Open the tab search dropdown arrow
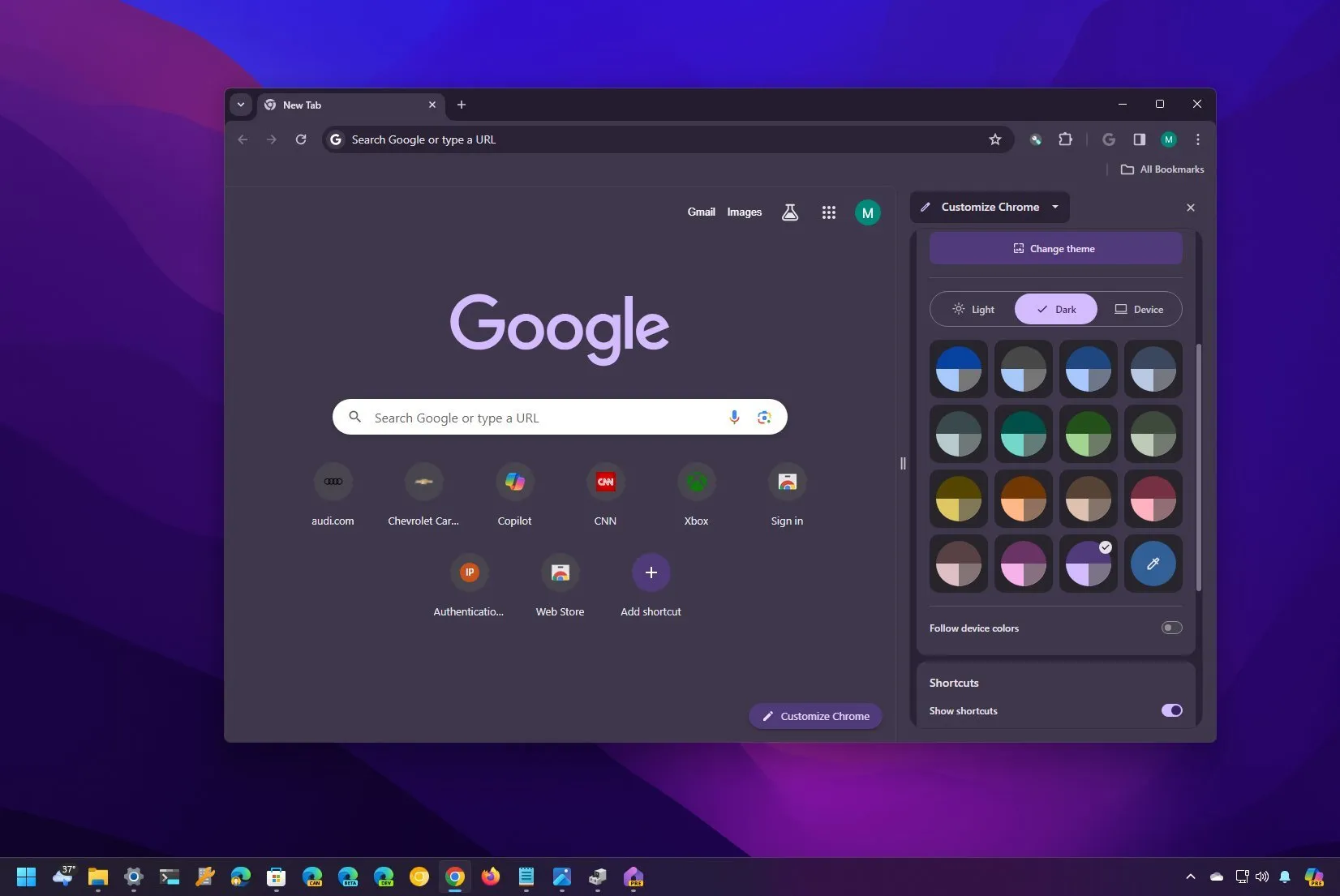1340x896 pixels. pyautogui.click(x=241, y=105)
